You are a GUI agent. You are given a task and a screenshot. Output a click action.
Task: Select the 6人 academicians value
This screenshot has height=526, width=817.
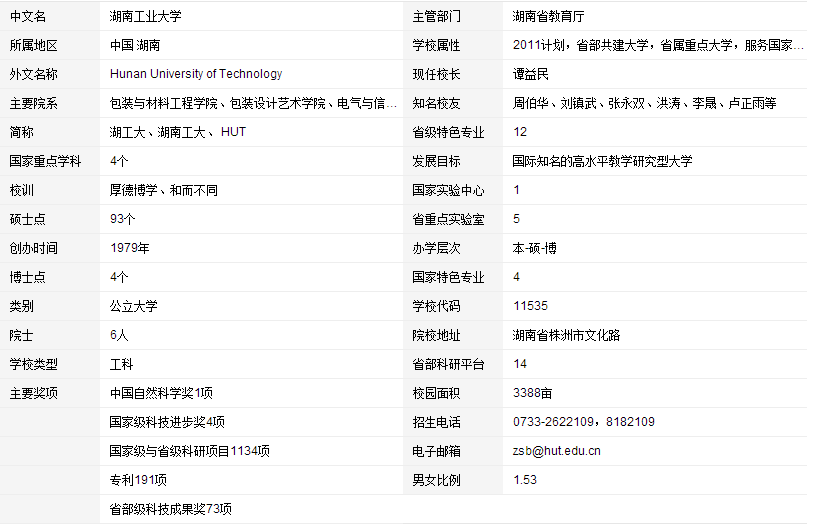coord(119,335)
